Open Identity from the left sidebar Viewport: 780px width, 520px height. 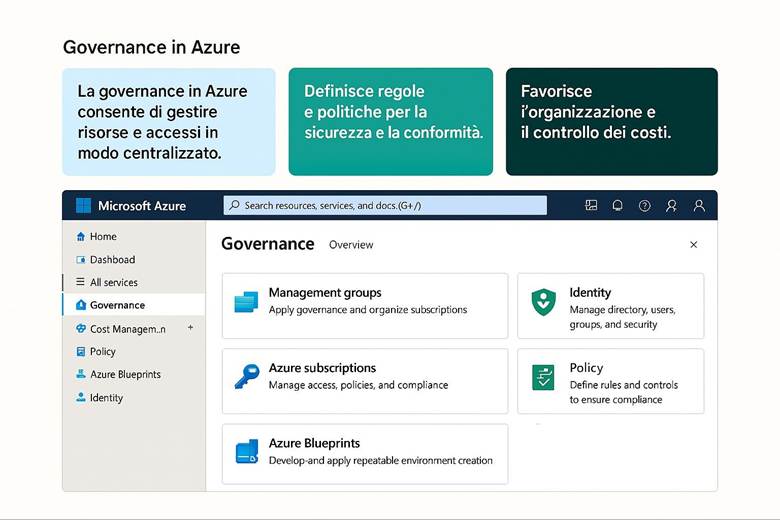[106, 398]
